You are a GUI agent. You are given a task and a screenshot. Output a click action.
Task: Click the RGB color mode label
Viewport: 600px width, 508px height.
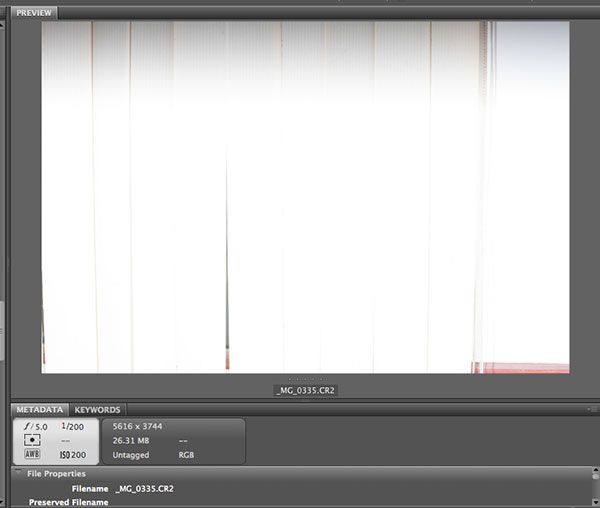pyautogui.click(x=188, y=455)
